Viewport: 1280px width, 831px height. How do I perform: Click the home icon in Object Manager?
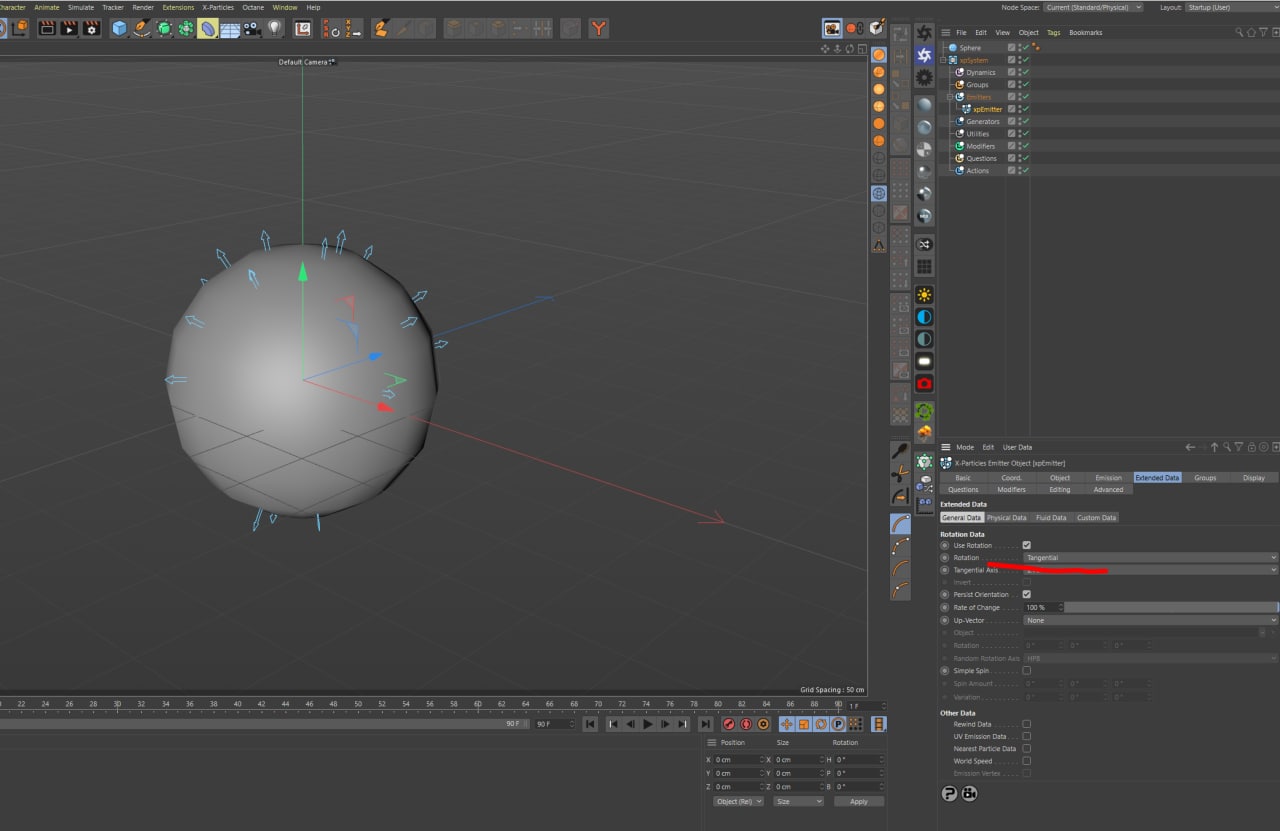(x=1250, y=32)
